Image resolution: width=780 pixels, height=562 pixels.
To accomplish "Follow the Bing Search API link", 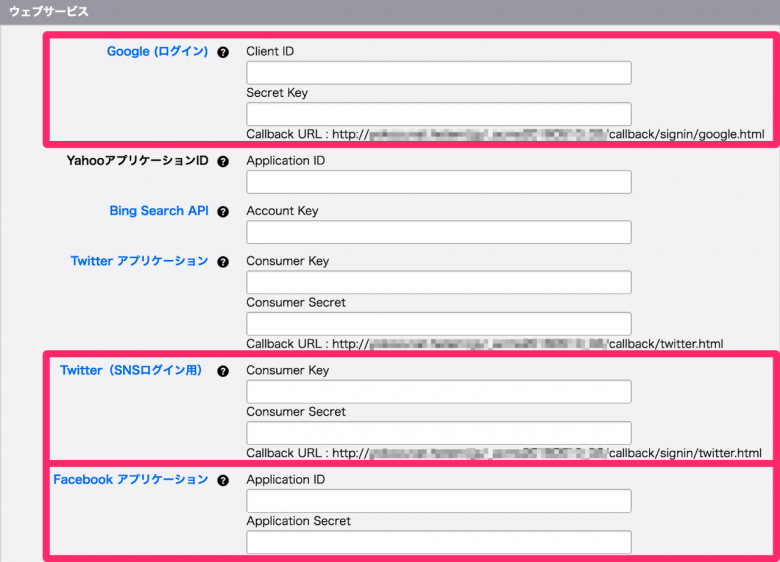I will [160, 211].
